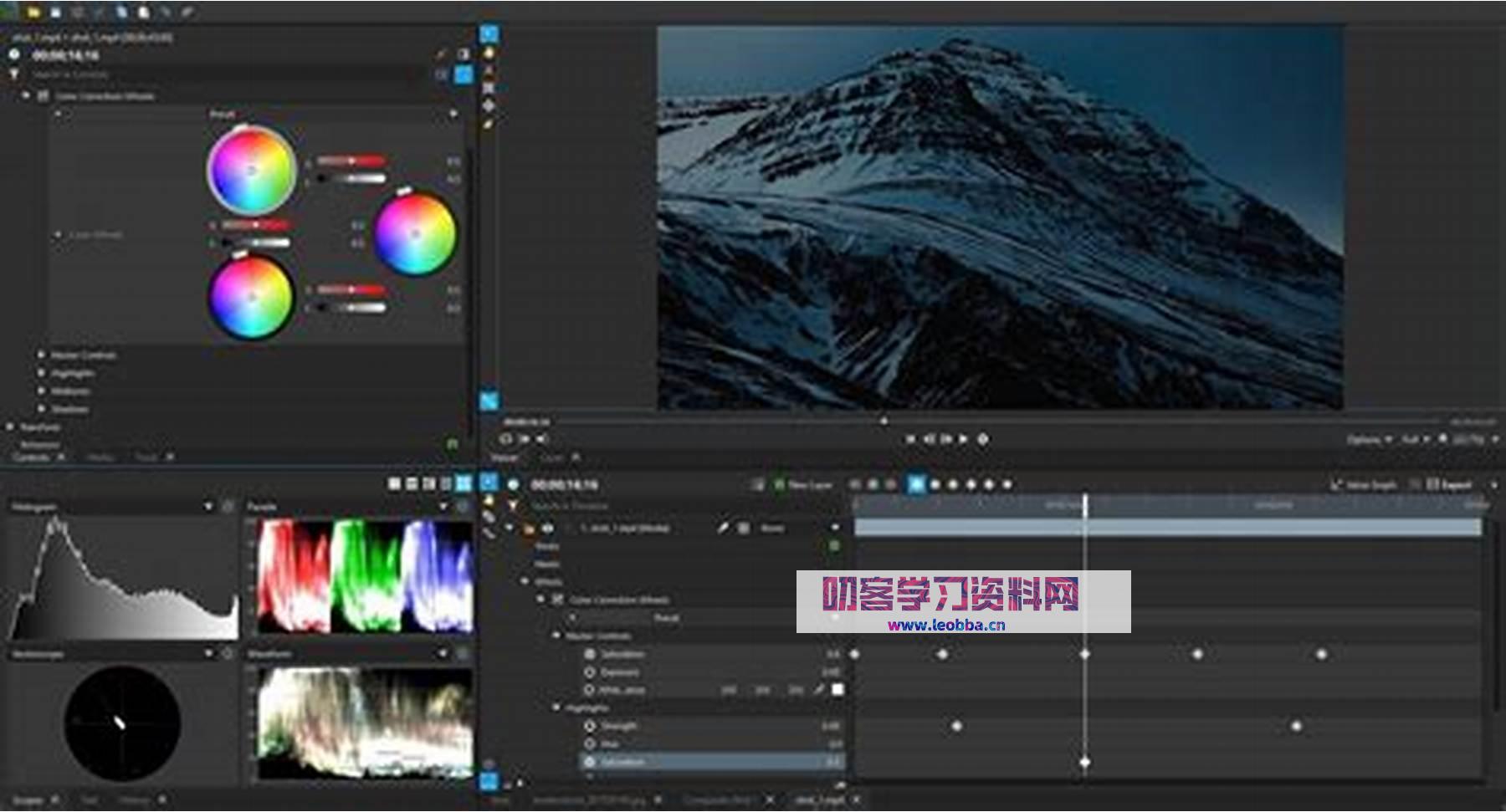Click the white color swatch in the timeline properties
1506x812 pixels.
point(838,690)
